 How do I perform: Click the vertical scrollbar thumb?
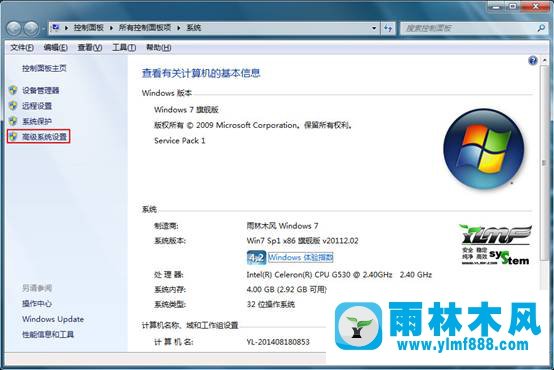tap(544, 163)
